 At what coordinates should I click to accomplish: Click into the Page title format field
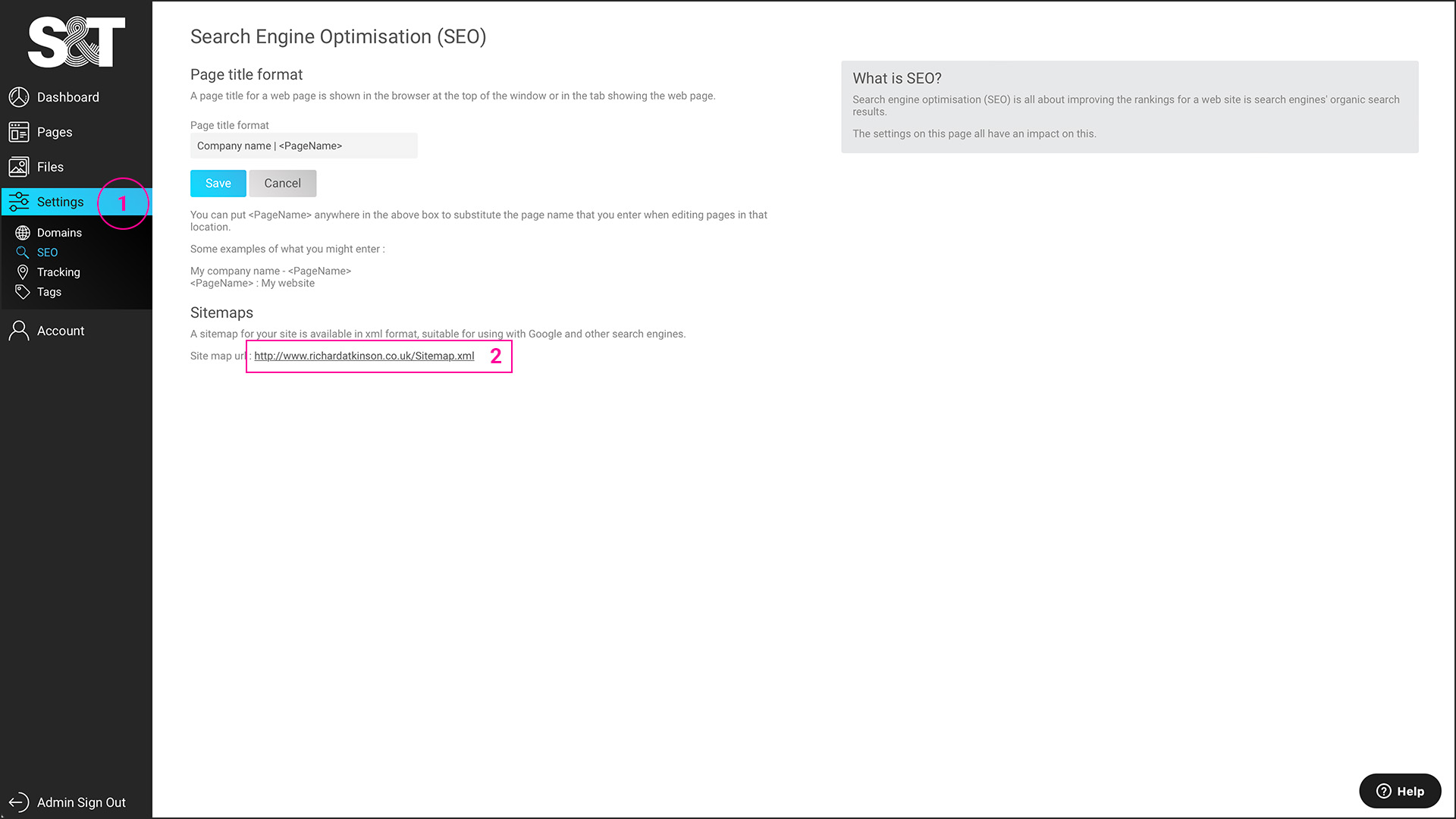click(303, 146)
